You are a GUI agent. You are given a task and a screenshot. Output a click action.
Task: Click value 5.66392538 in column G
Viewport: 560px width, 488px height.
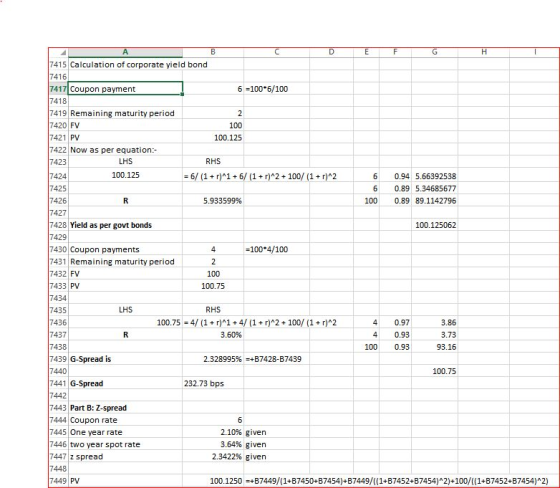tap(436, 176)
